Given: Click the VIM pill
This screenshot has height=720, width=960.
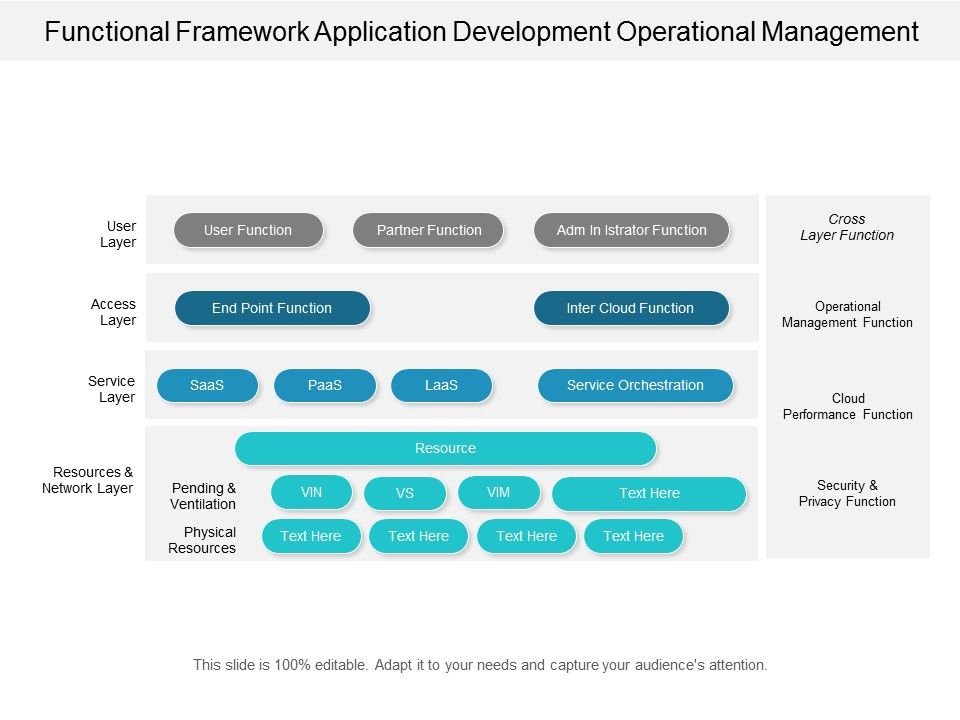Looking at the screenshot, I should click(x=499, y=492).
